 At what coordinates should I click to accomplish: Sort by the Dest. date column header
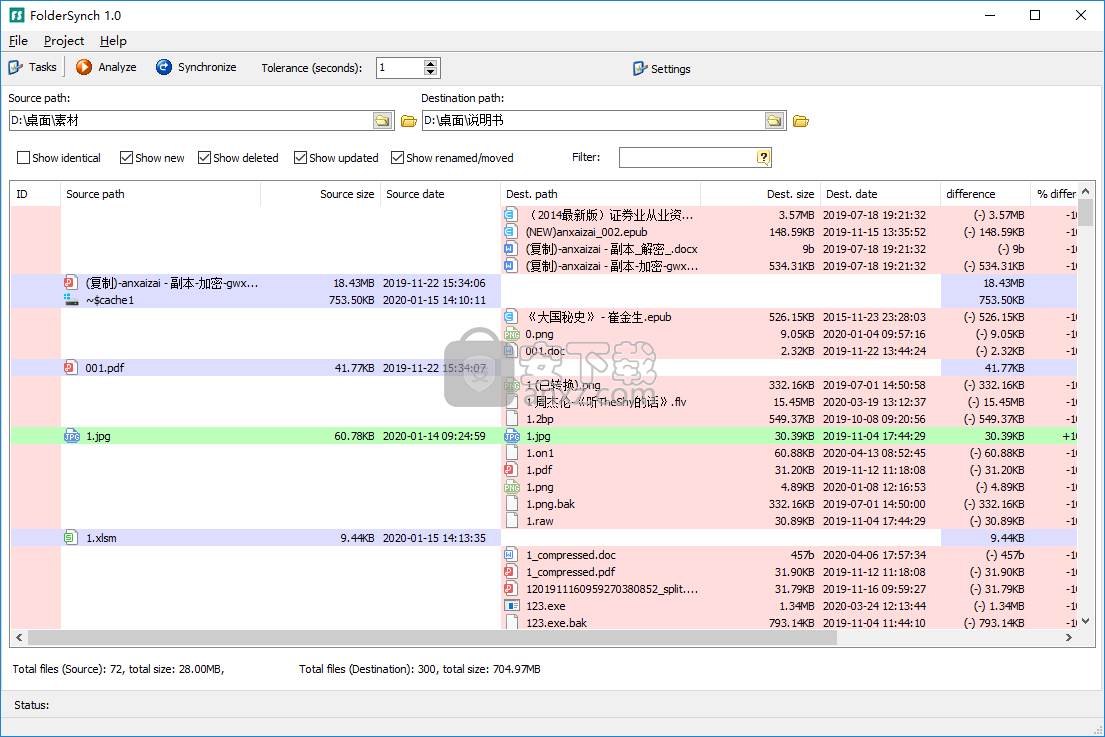tap(880, 194)
